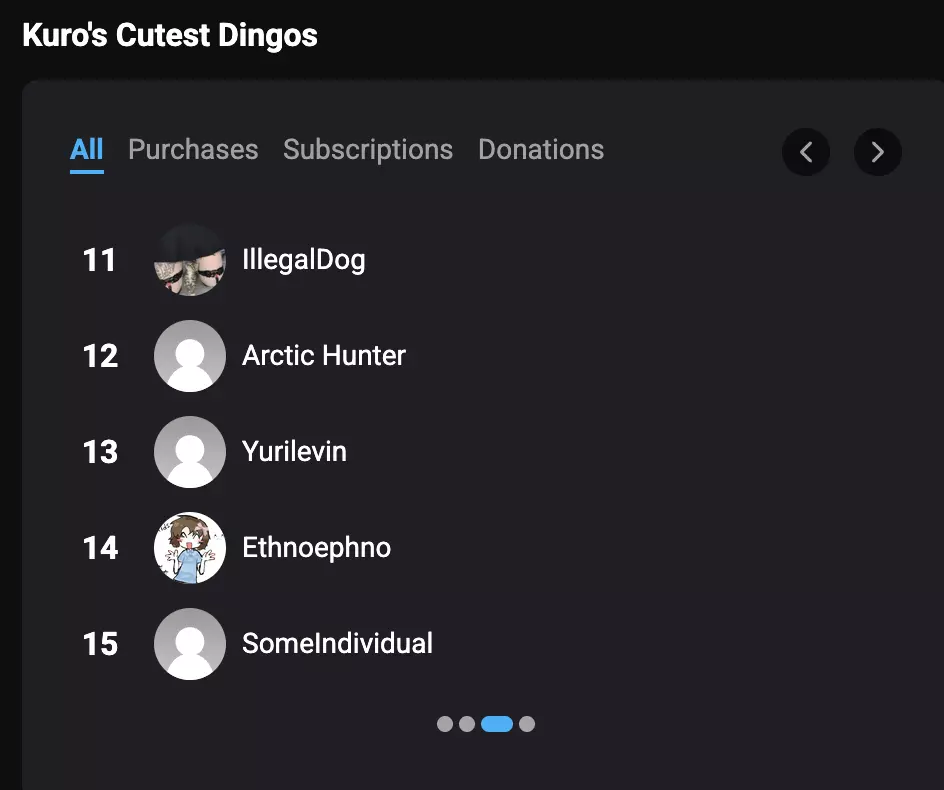Jump to fourth page dot indicator

[x=527, y=724]
